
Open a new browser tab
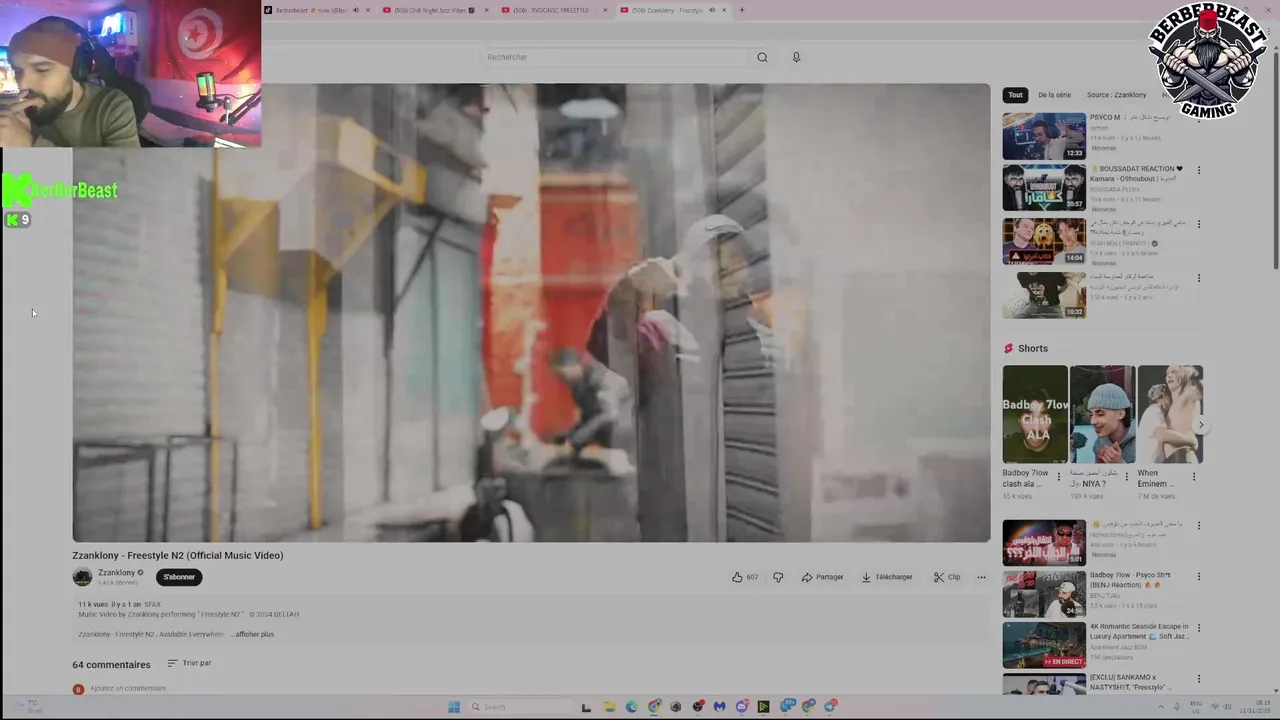(x=741, y=10)
